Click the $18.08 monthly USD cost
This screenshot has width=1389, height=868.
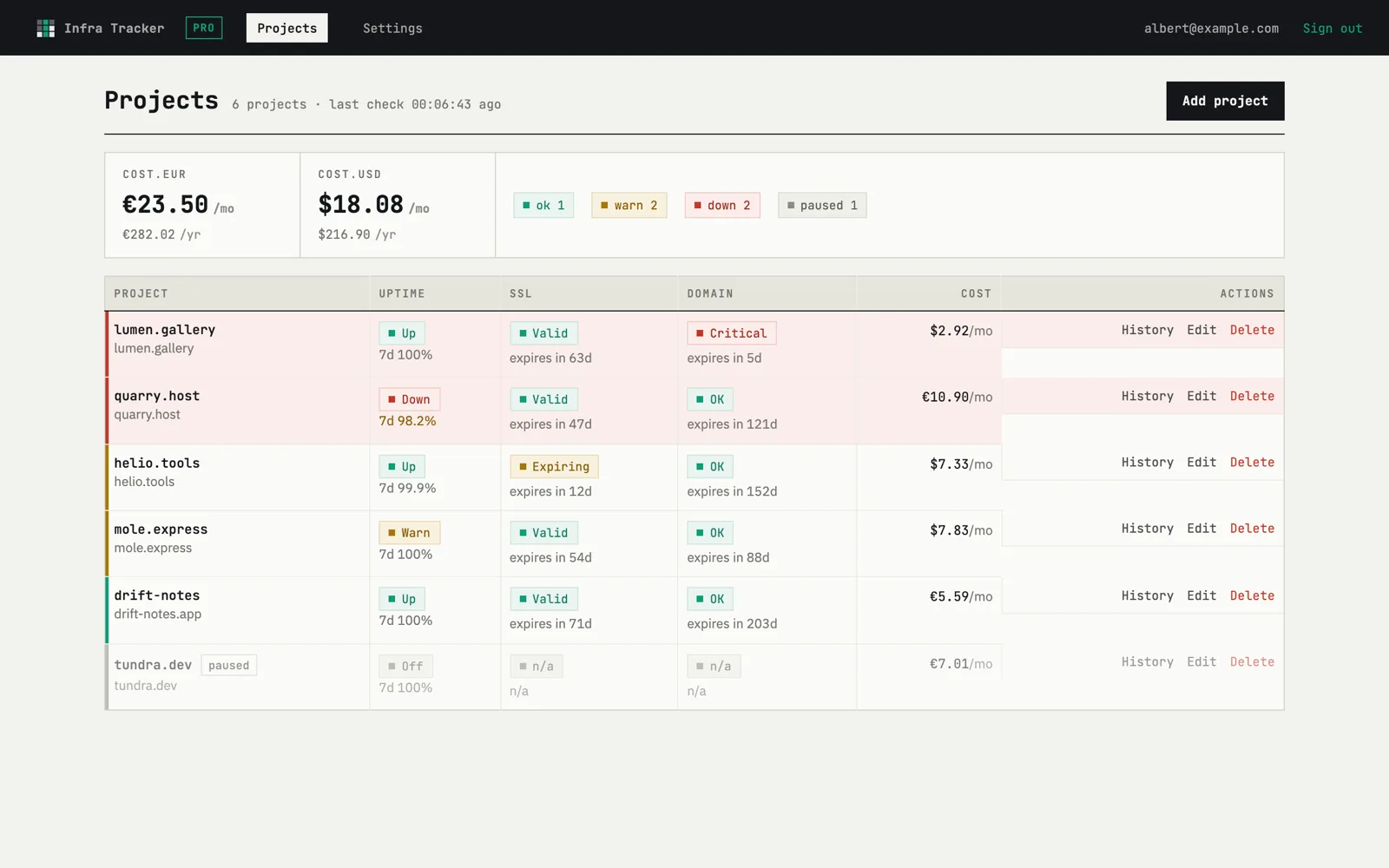(361, 205)
